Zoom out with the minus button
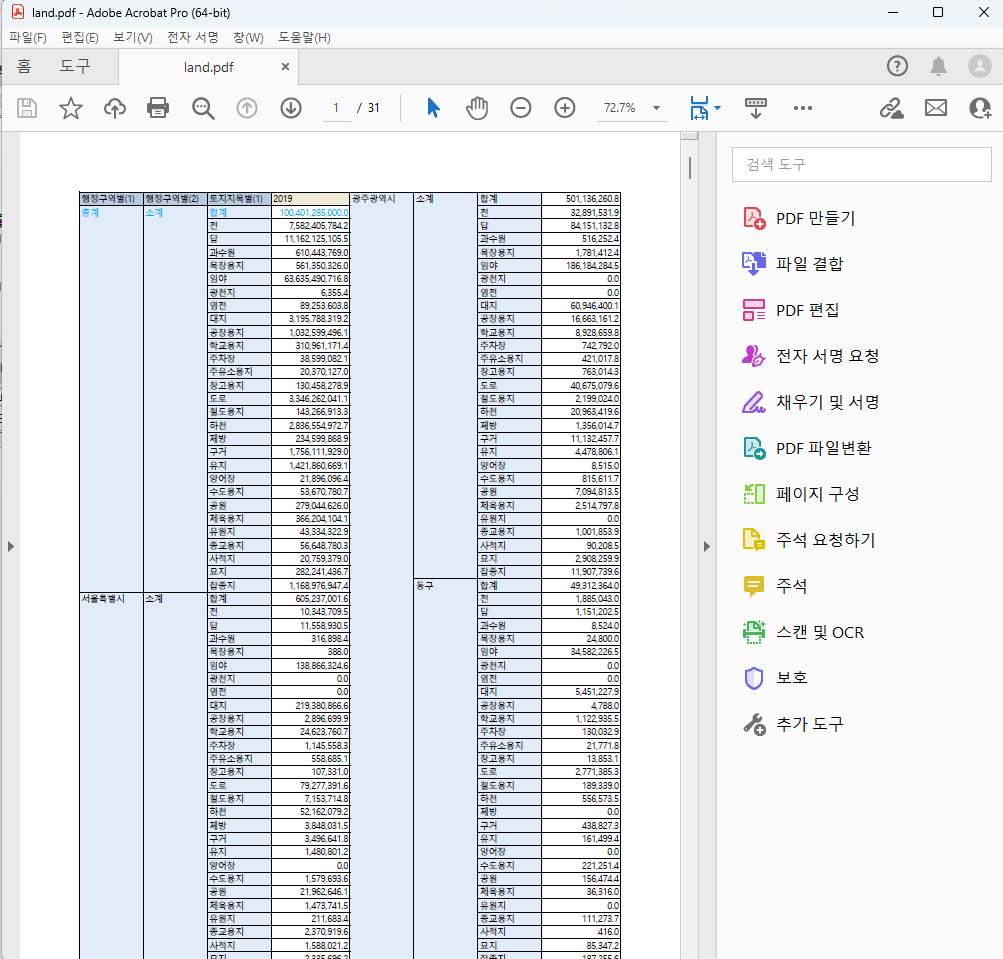Viewport: 1003px width, 959px height. [521, 108]
